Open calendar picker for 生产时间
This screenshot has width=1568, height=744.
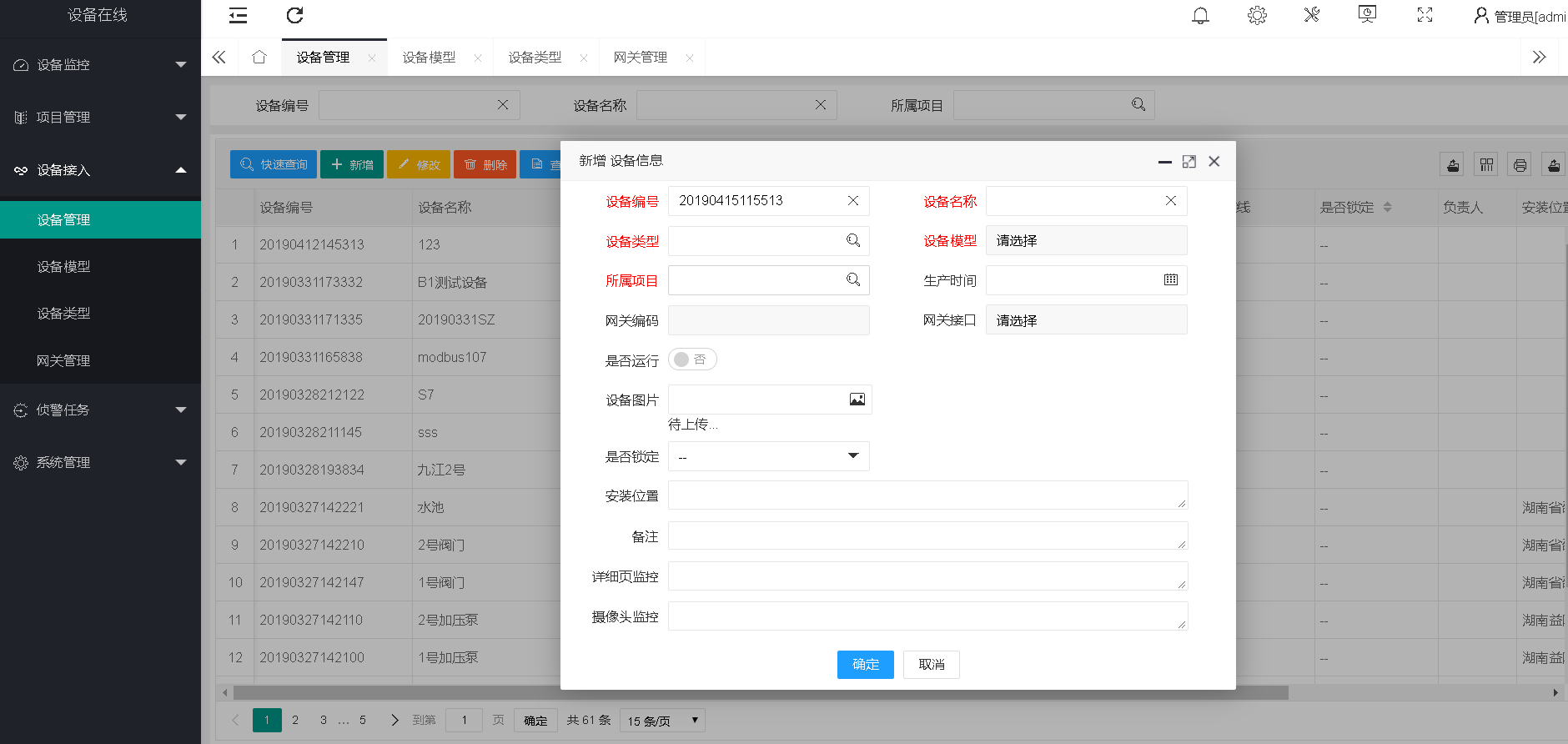point(1171,280)
